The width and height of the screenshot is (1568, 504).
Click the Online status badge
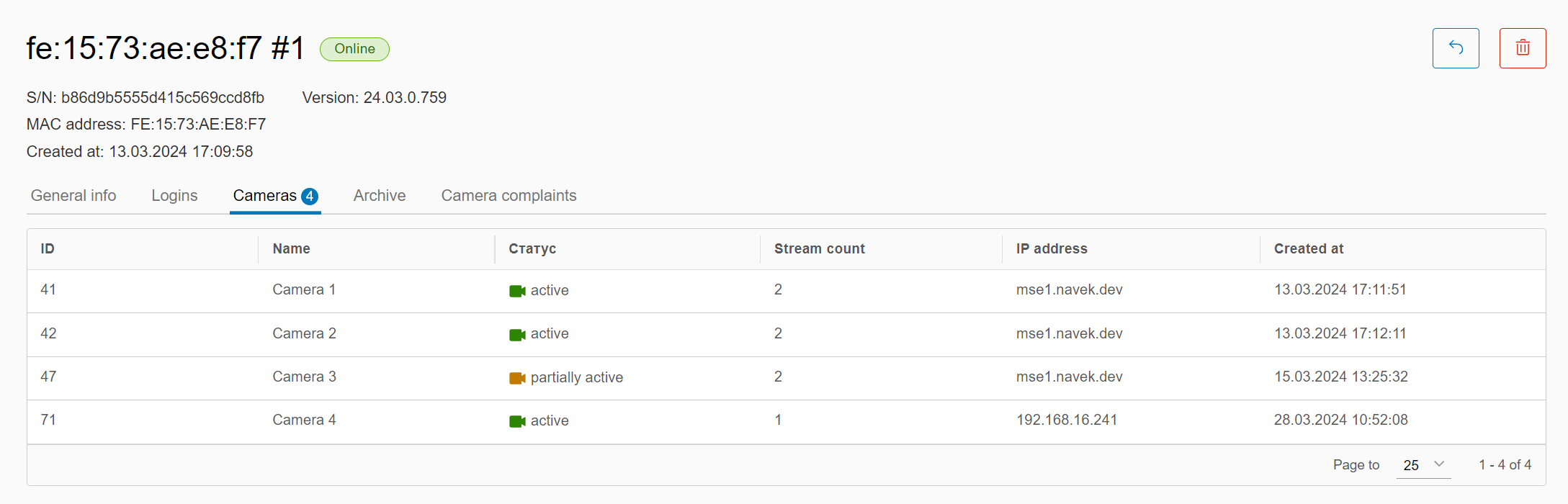tap(354, 49)
